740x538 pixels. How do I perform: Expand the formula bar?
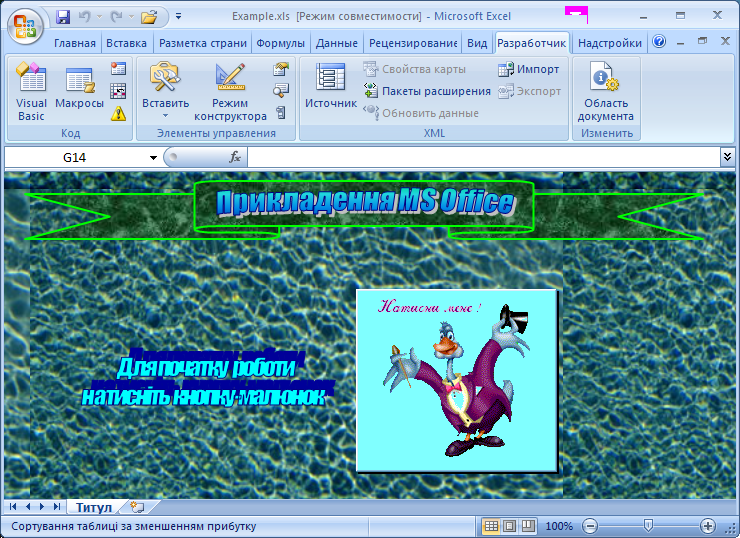[727, 157]
